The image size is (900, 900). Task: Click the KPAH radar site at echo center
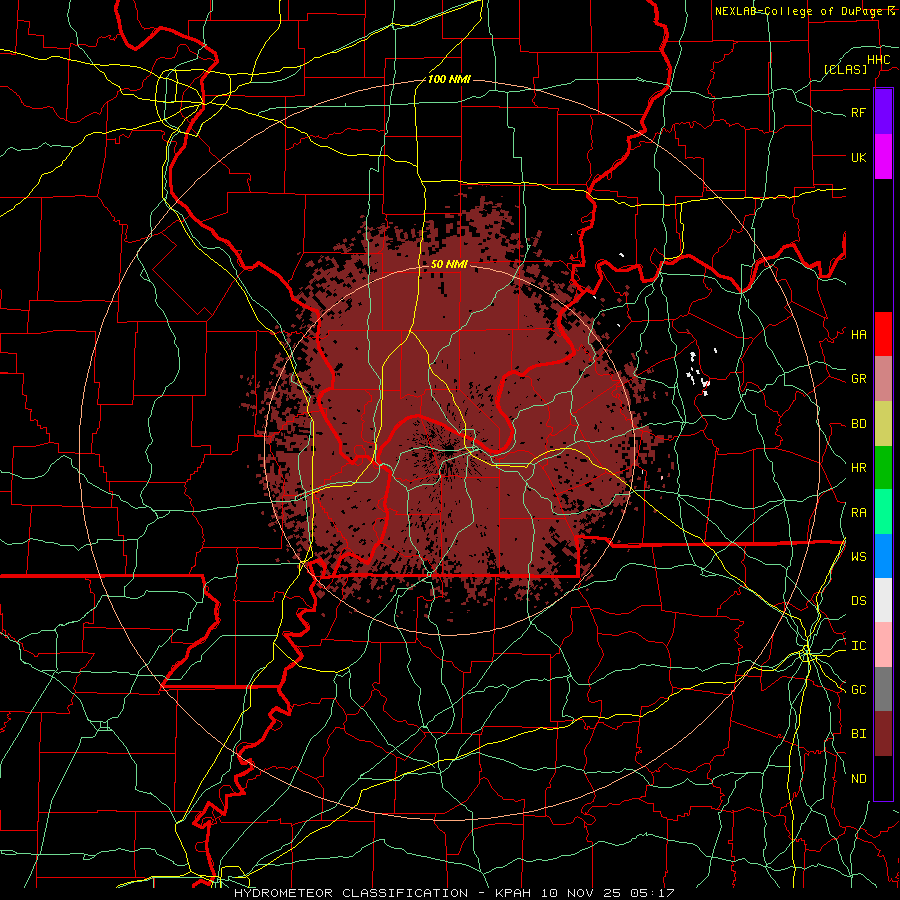tap(449, 451)
